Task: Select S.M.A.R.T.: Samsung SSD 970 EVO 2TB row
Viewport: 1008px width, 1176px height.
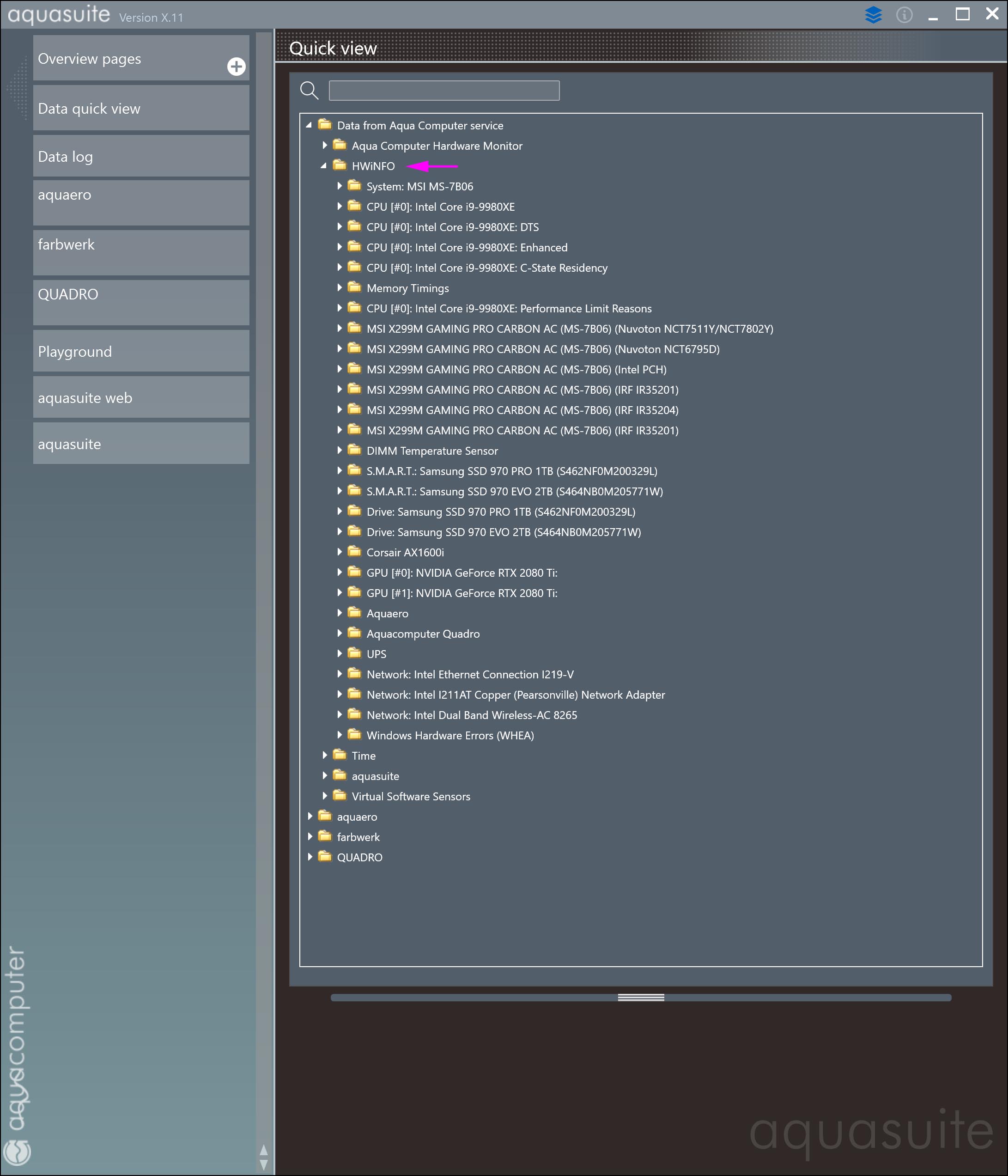Action: 515,492
